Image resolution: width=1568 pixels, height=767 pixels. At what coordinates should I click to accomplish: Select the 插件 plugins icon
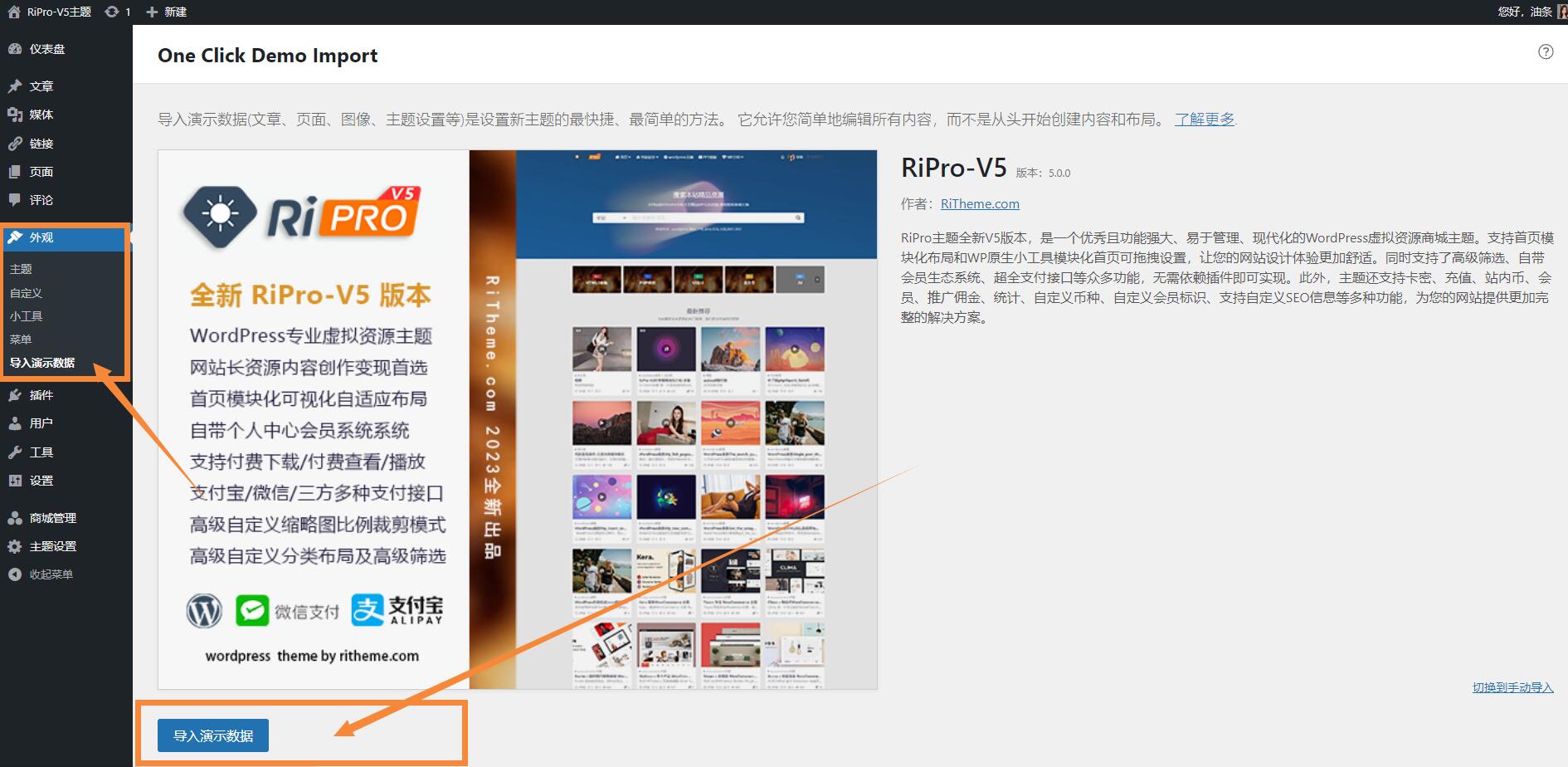coord(15,395)
